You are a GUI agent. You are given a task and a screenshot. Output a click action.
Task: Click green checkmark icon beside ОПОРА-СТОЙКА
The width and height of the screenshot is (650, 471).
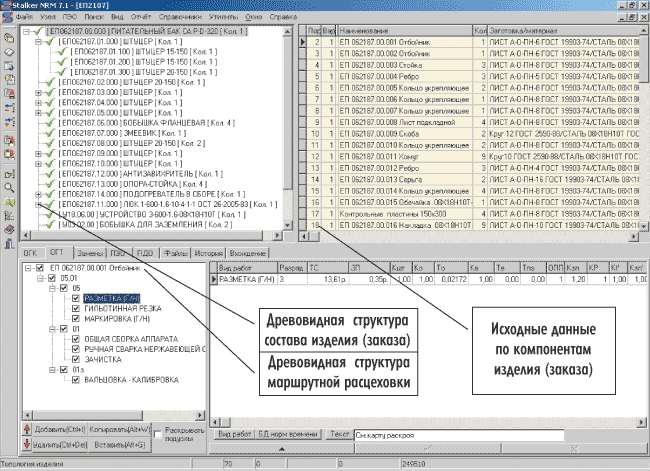pos(51,183)
